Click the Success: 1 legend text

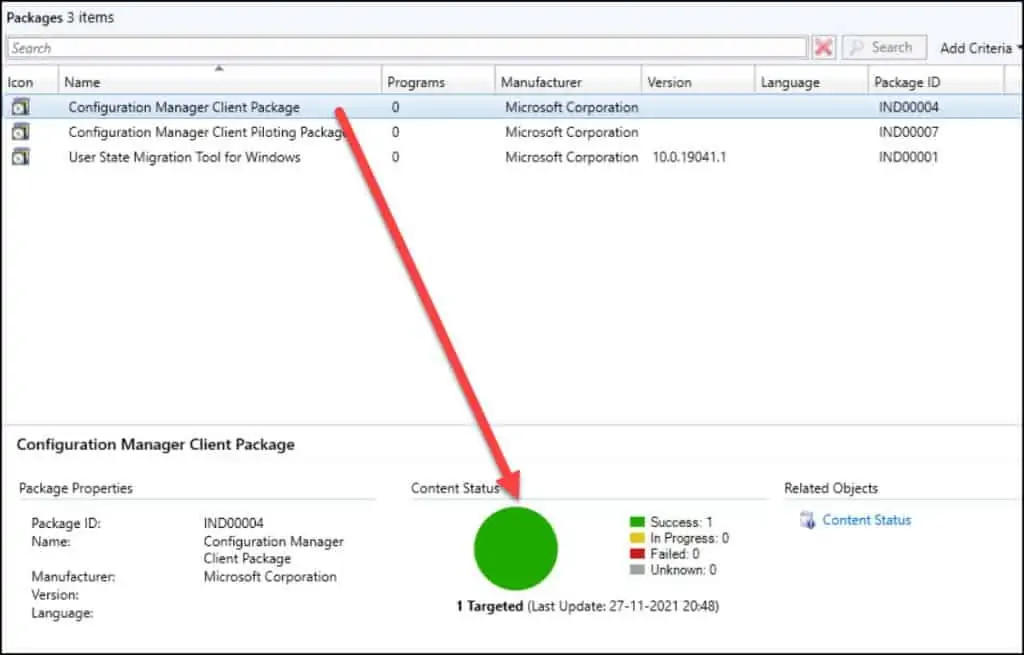[x=681, y=522]
